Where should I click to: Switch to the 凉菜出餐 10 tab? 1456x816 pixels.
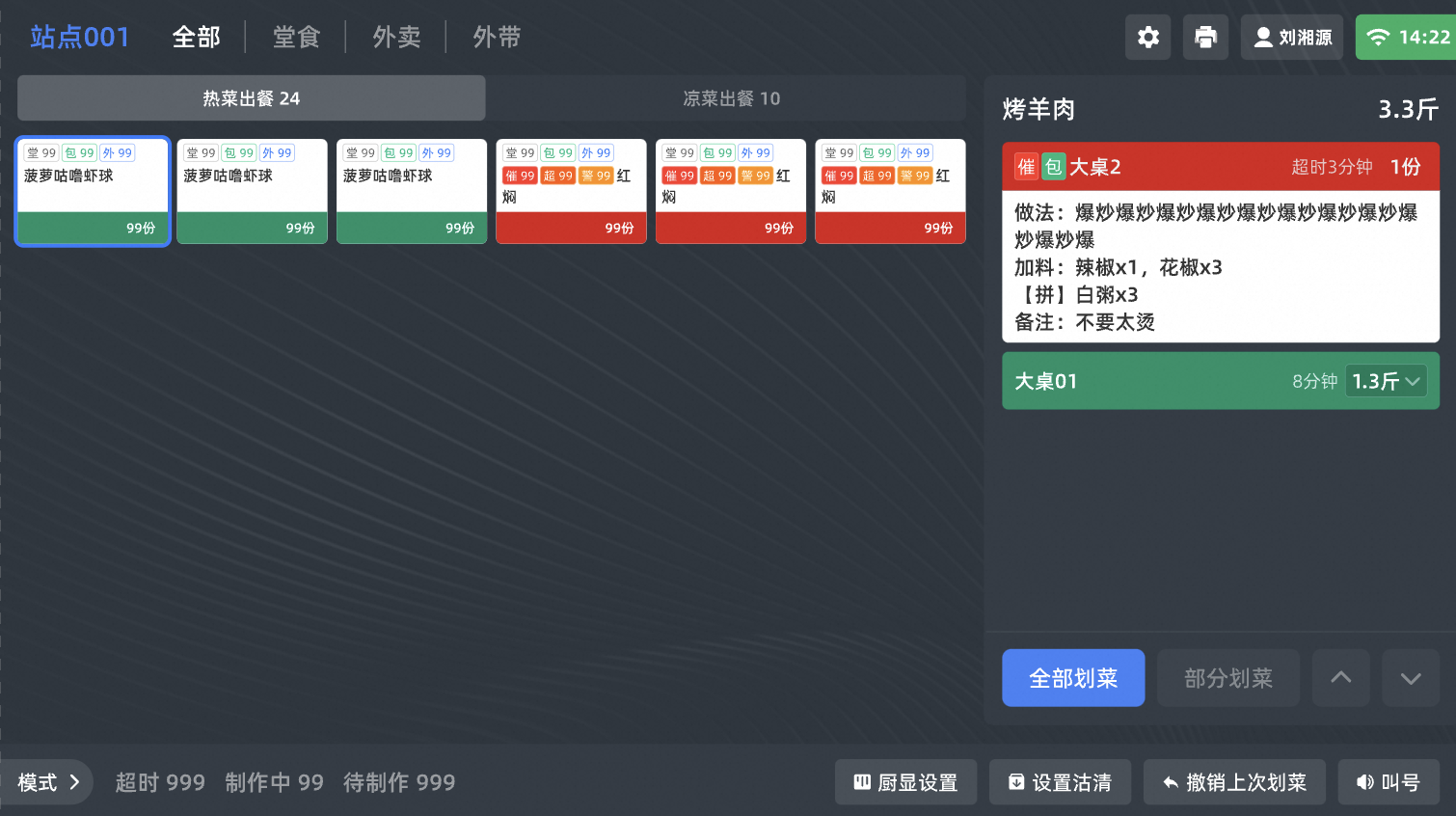731,98
